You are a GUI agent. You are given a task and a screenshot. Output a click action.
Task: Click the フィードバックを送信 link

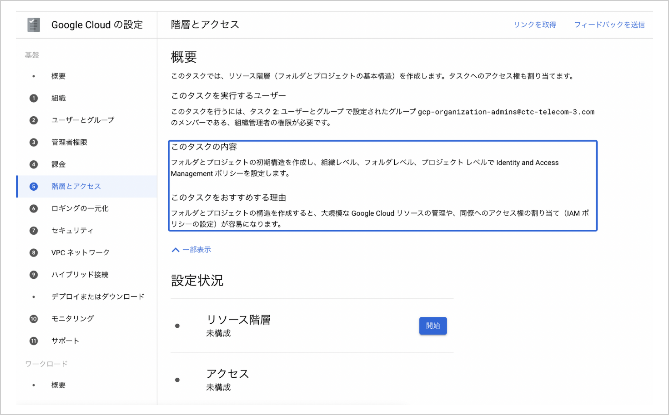[x=609, y=25]
